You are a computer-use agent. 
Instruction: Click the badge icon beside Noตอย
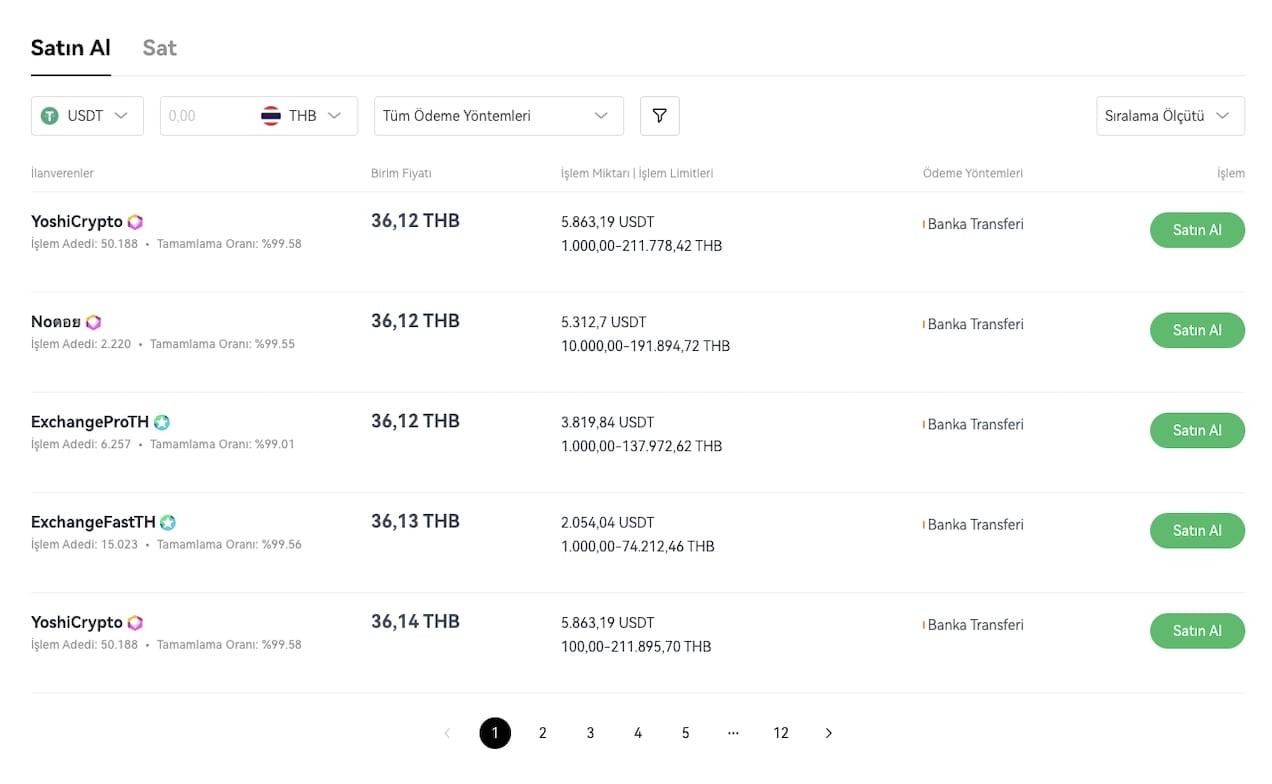point(93,322)
